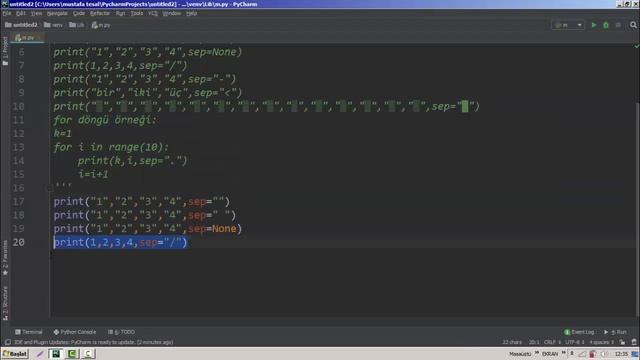Screen dimensions: 640x360
Task: Toggle the read-only lock icon in status bar
Action: [622, 342]
